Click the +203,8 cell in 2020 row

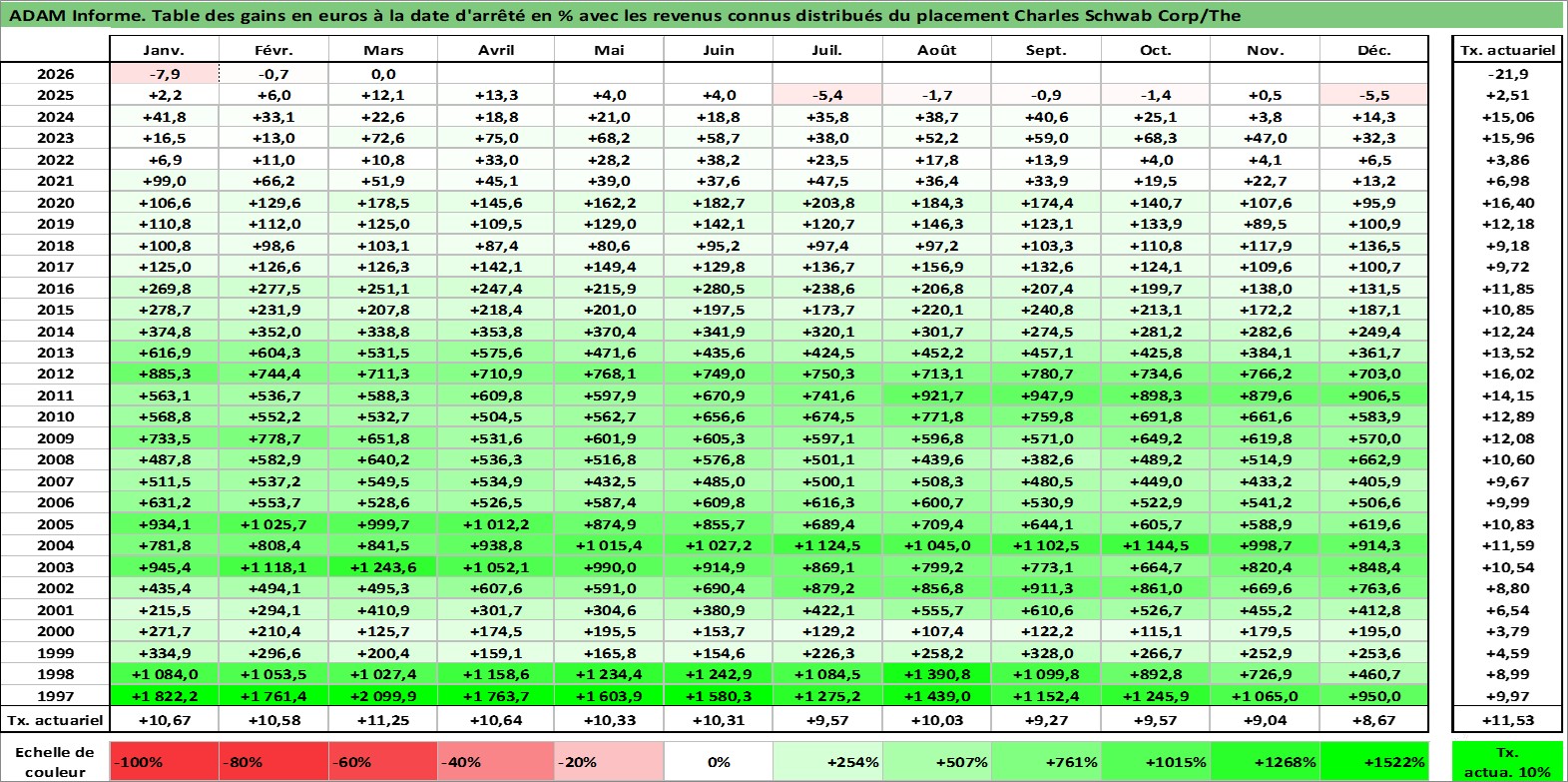tap(827, 203)
